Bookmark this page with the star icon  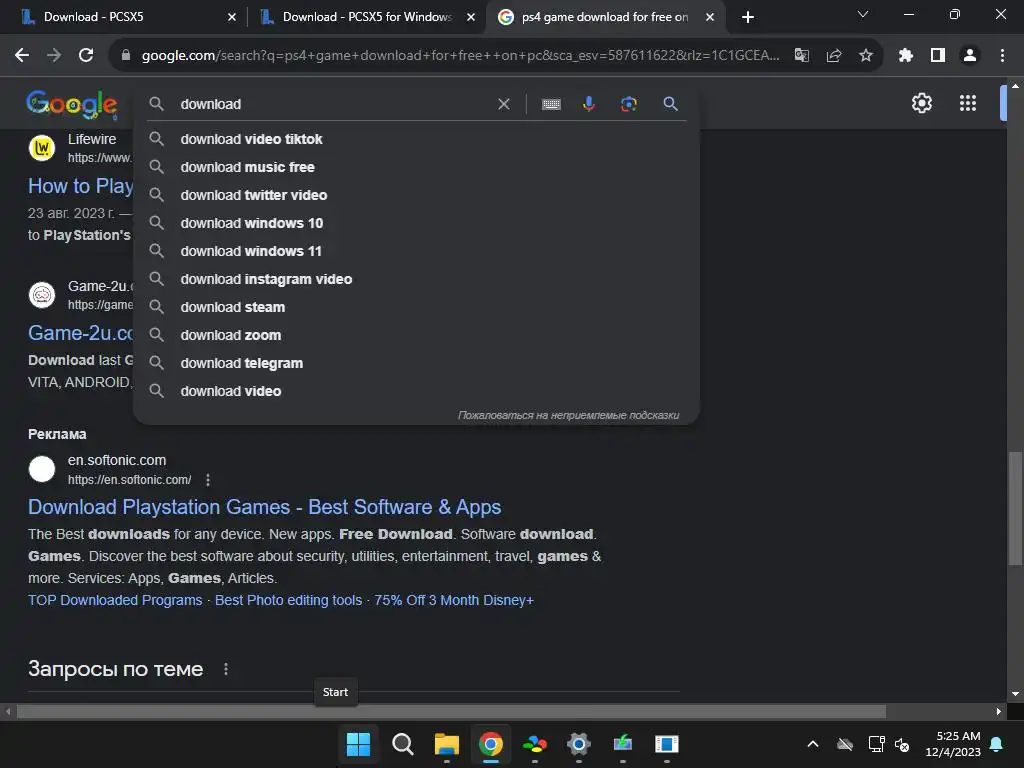(x=865, y=56)
